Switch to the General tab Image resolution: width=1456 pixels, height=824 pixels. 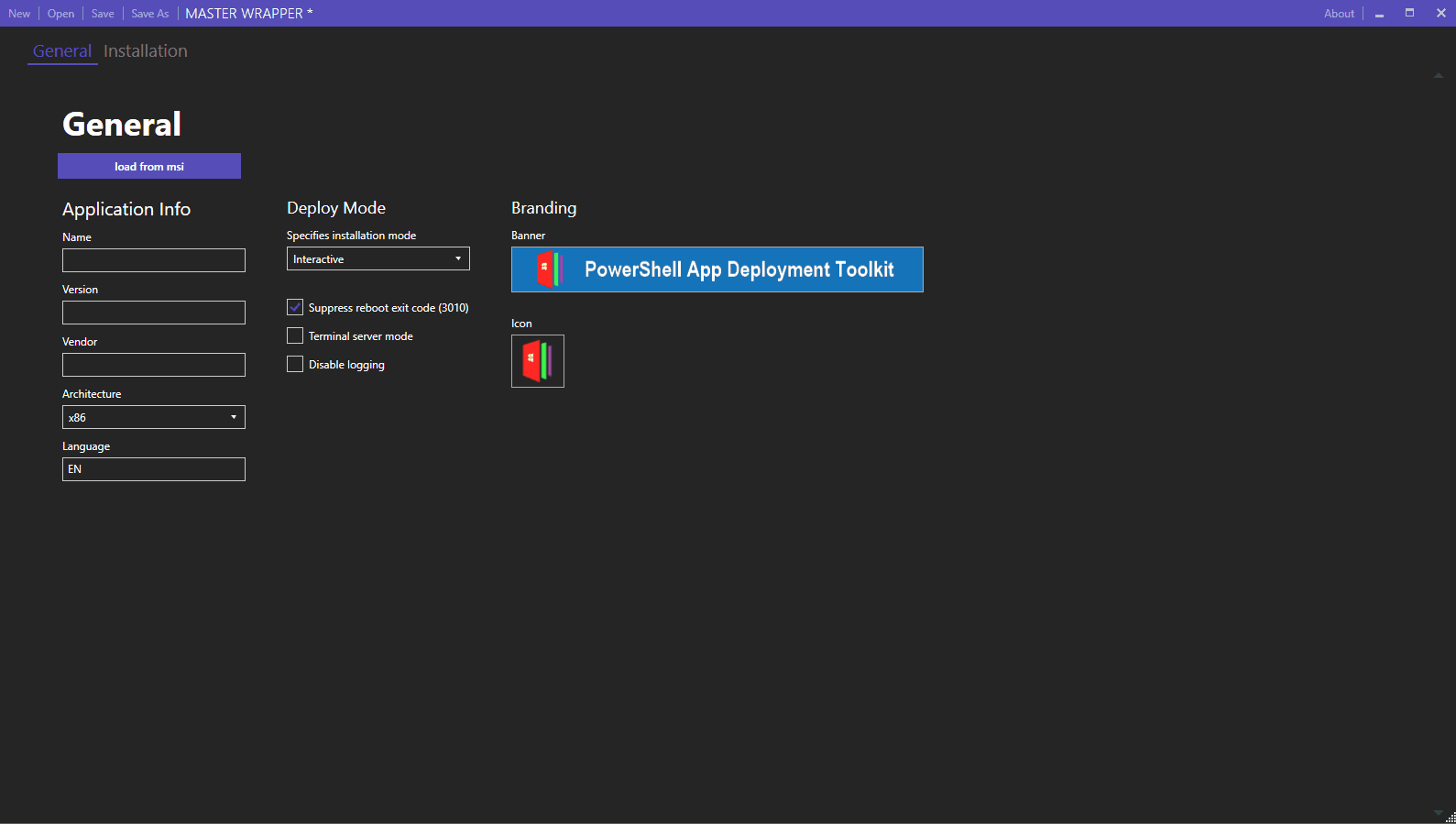point(62,51)
